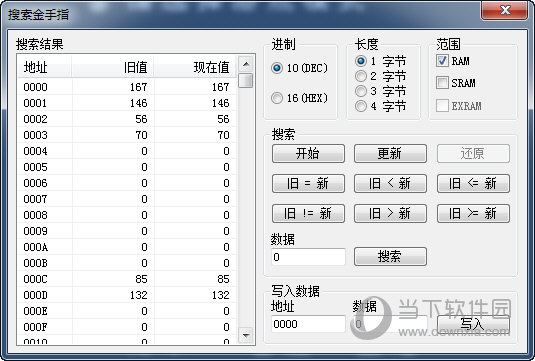Viewport: 535px width, 361px height.
Task: Uncheck the RAM range checkbox
Action: click(442, 61)
